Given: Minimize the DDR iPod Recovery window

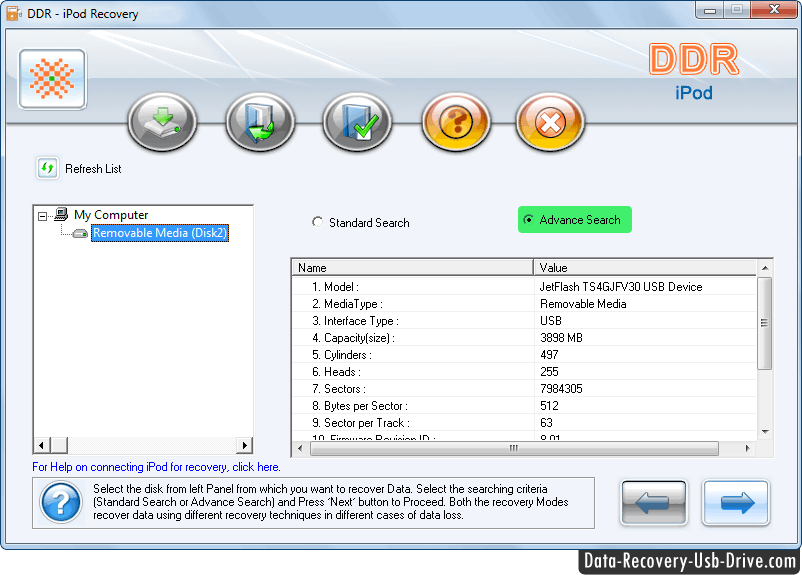Looking at the screenshot, I should (709, 10).
